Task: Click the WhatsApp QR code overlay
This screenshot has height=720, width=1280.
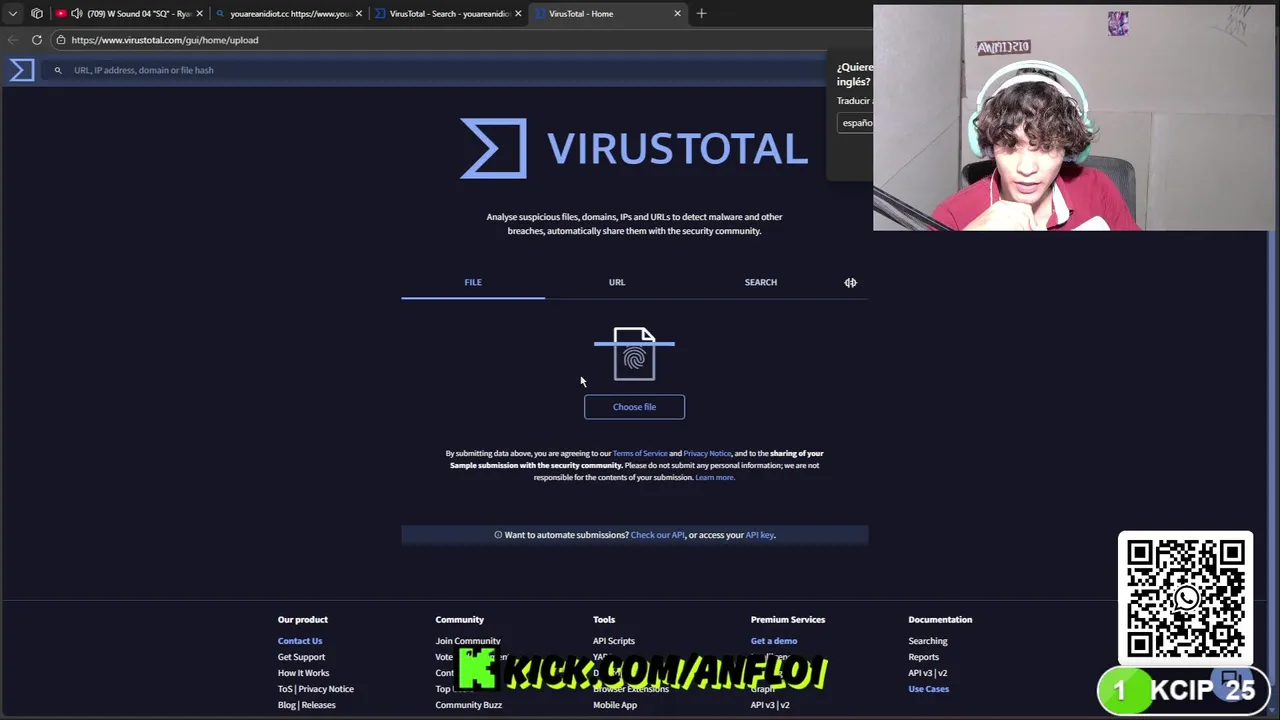Action: pos(1186,598)
